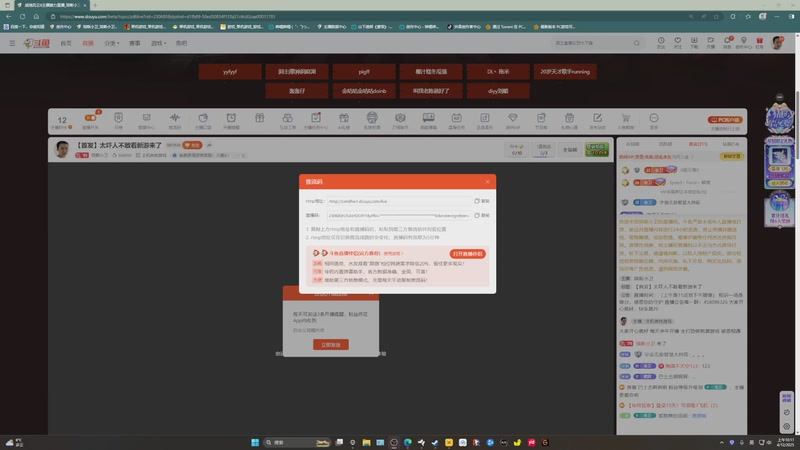Open the more (ellipsis) icon in toolbar
This screenshot has height=450, width=800.
click(654, 120)
